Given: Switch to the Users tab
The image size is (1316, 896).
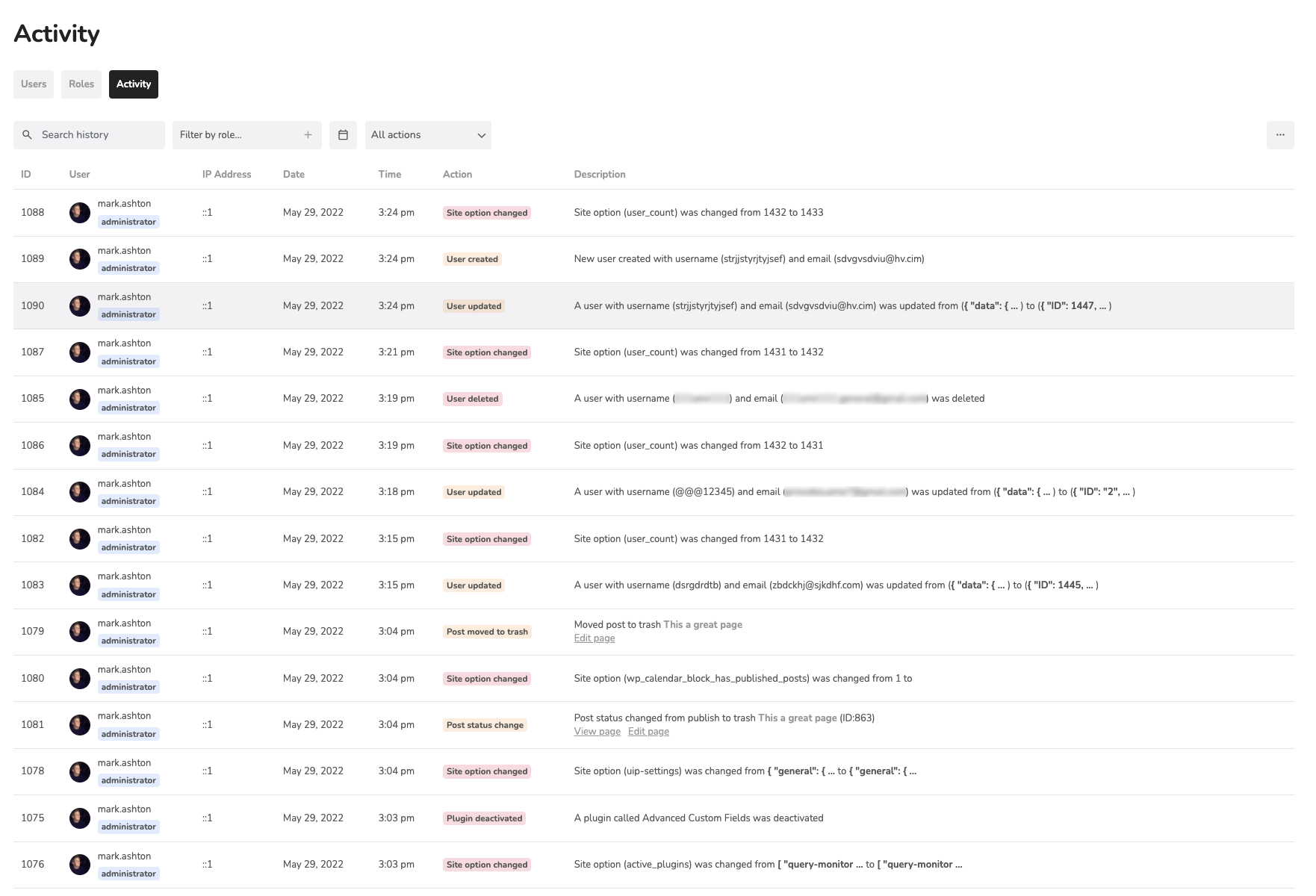Looking at the screenshot, I should tap(34, 84).
